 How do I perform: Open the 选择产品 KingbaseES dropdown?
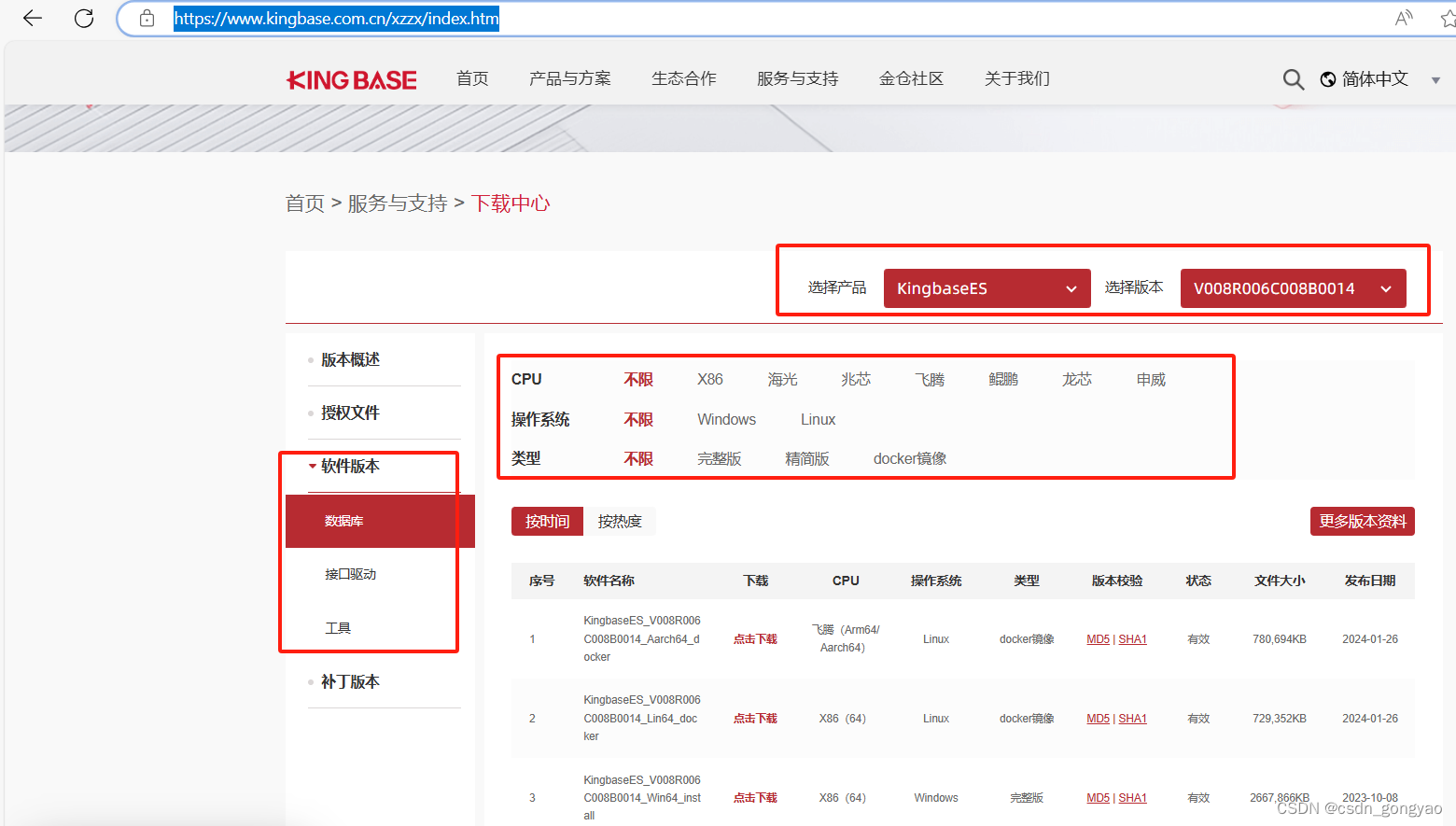point(987,288)
